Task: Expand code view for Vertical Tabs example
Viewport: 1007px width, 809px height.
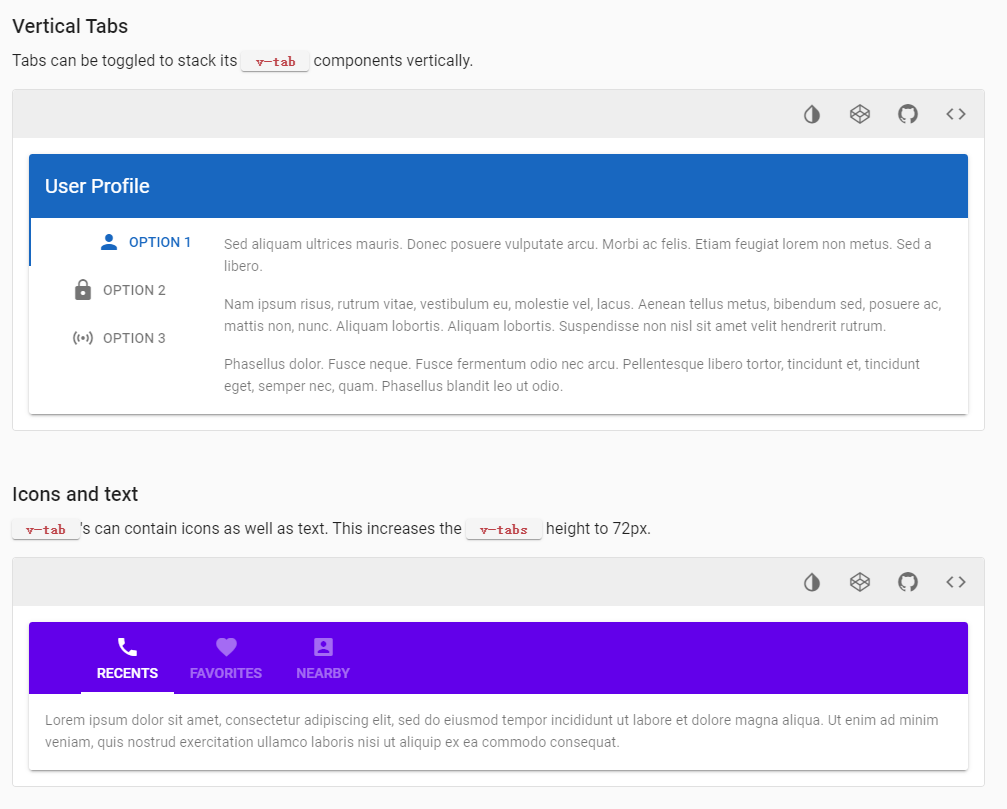Action: click(955, 113)
